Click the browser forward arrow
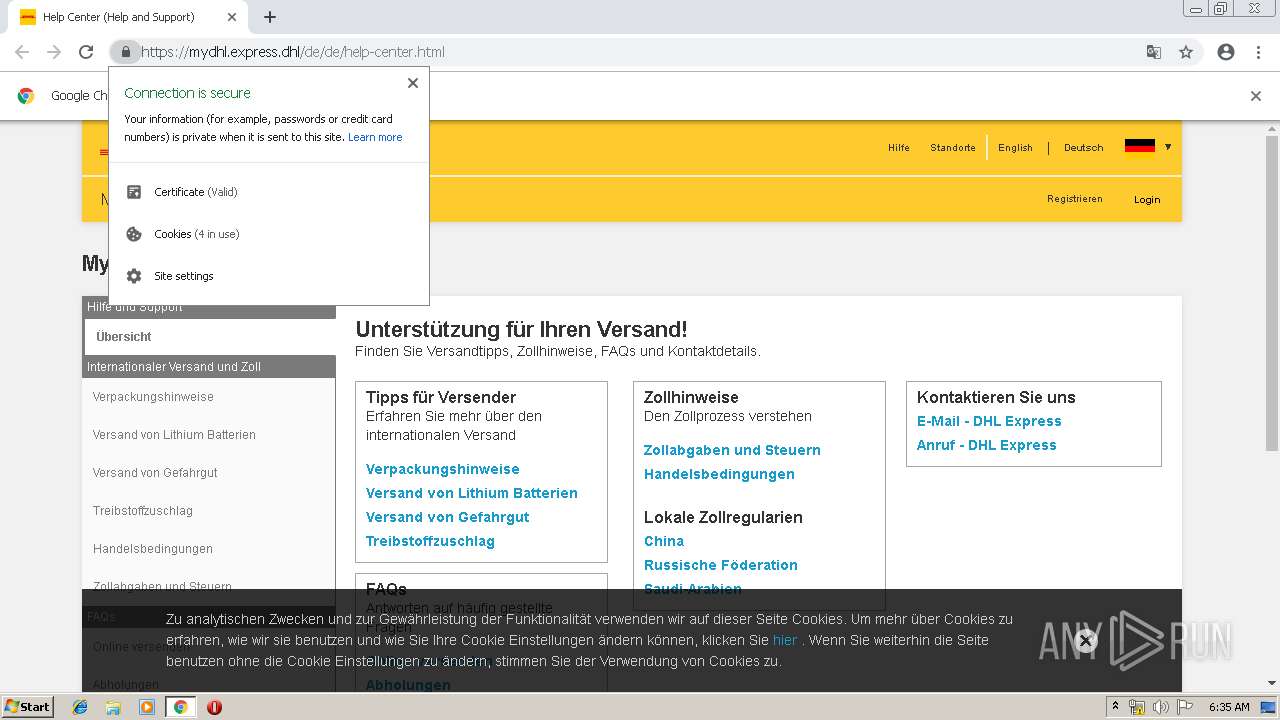Viewport: 1280px width, 720px height. (x=54, y=52)
